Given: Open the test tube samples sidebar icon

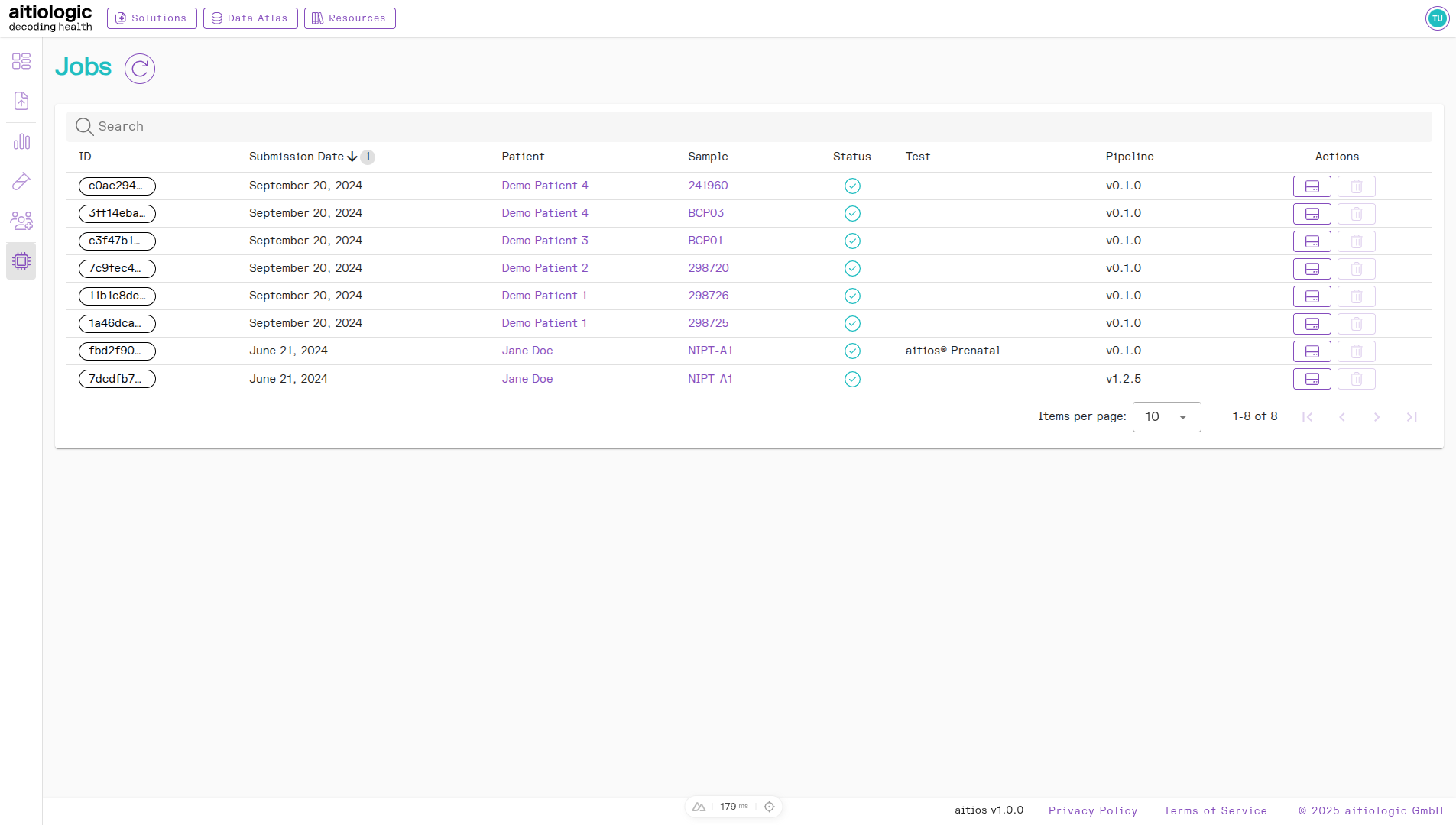Looking at the screenshot, I should point(21,181).
